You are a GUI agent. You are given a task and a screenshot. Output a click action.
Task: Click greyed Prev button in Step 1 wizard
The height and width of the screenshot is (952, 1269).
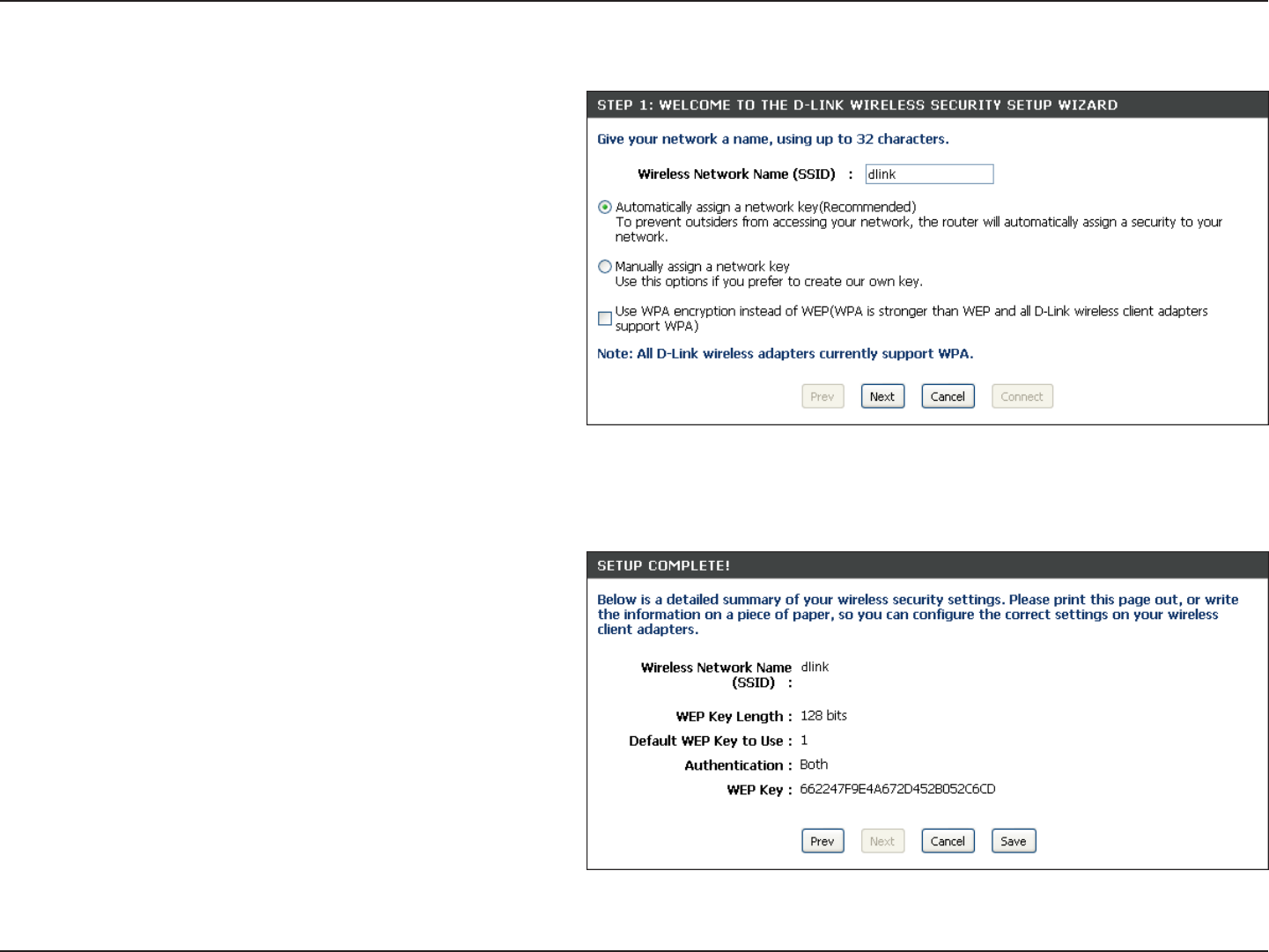(823, 396)
